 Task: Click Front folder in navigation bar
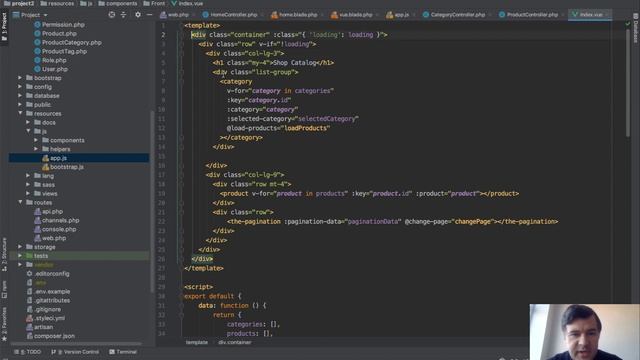coord(154,3)
